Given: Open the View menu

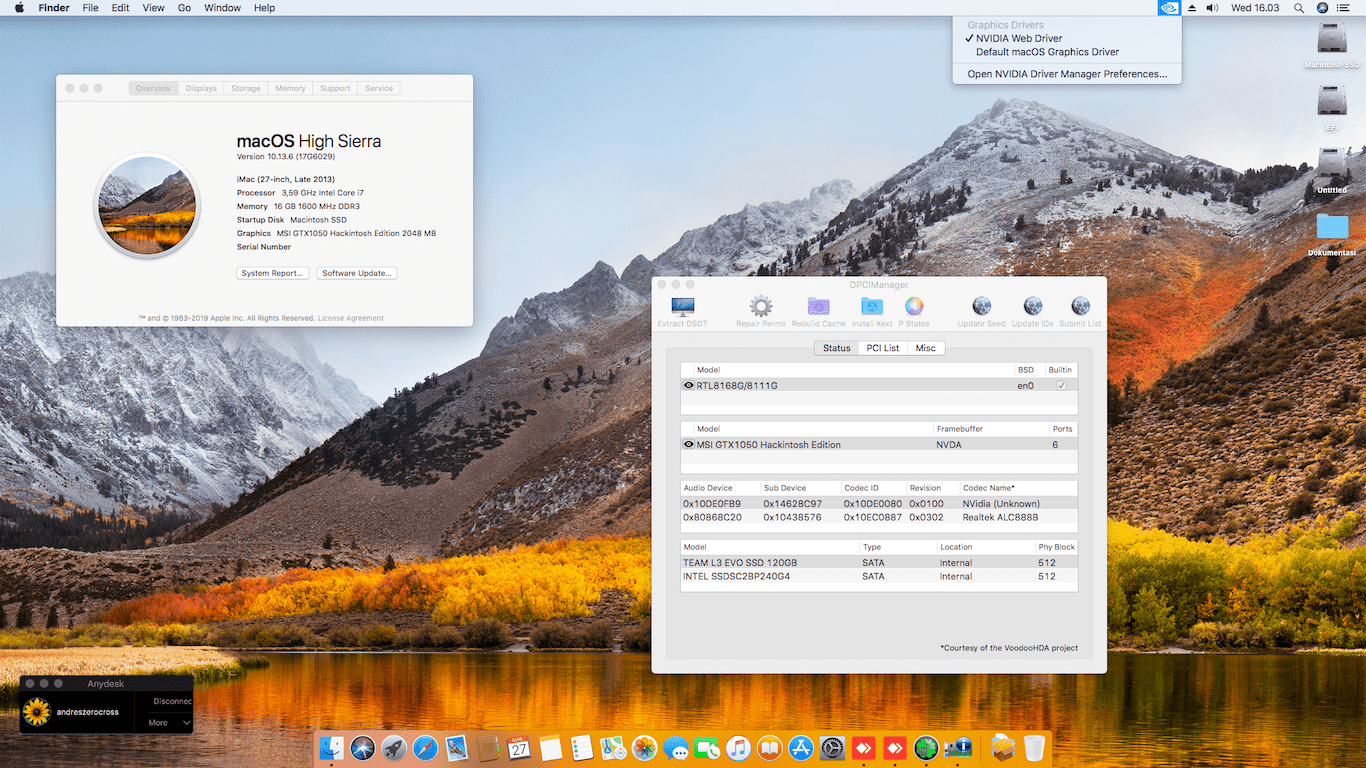Looking at the screenshot, I should [x=153, y=8].
